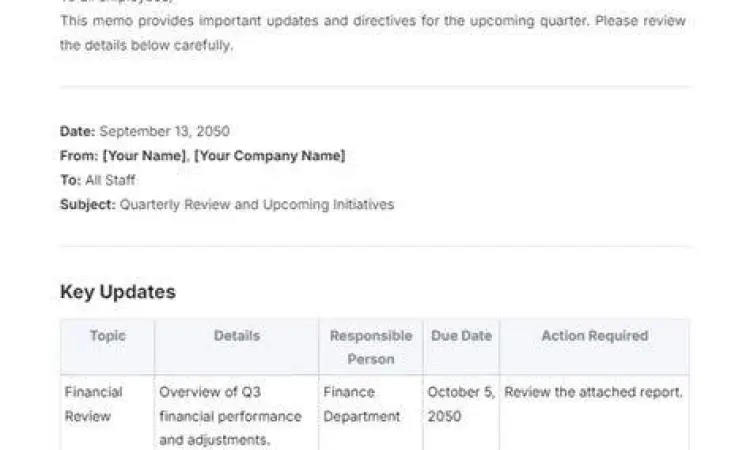Click the Details column header

(236, 336)
